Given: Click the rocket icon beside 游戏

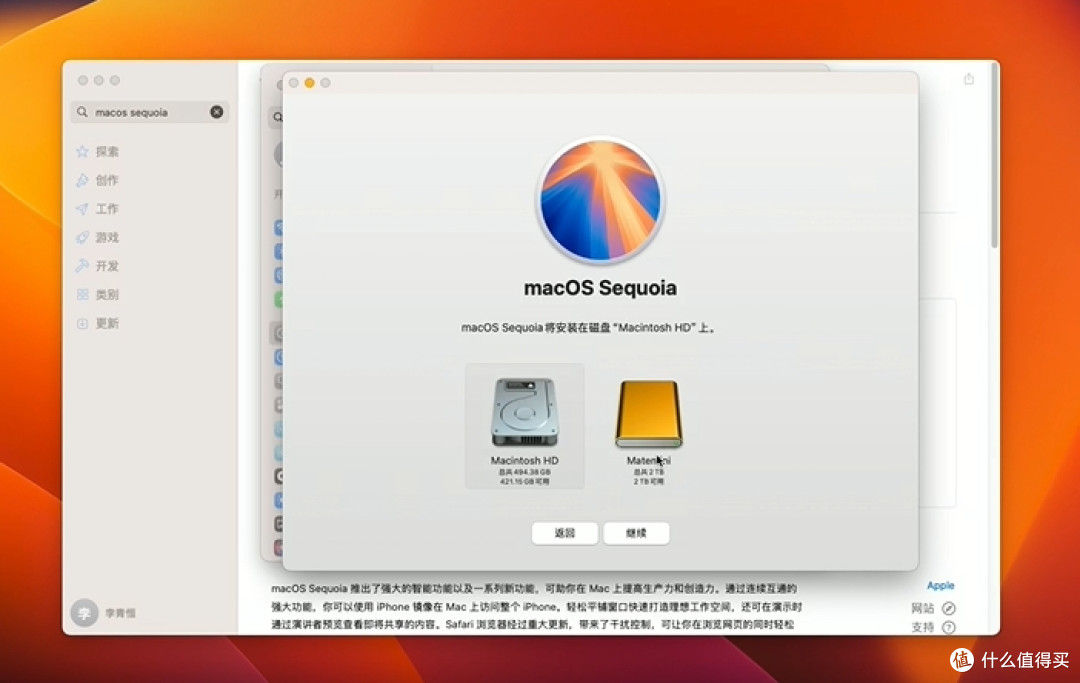Looking at the screenshot, I should [x=83, y=238].
